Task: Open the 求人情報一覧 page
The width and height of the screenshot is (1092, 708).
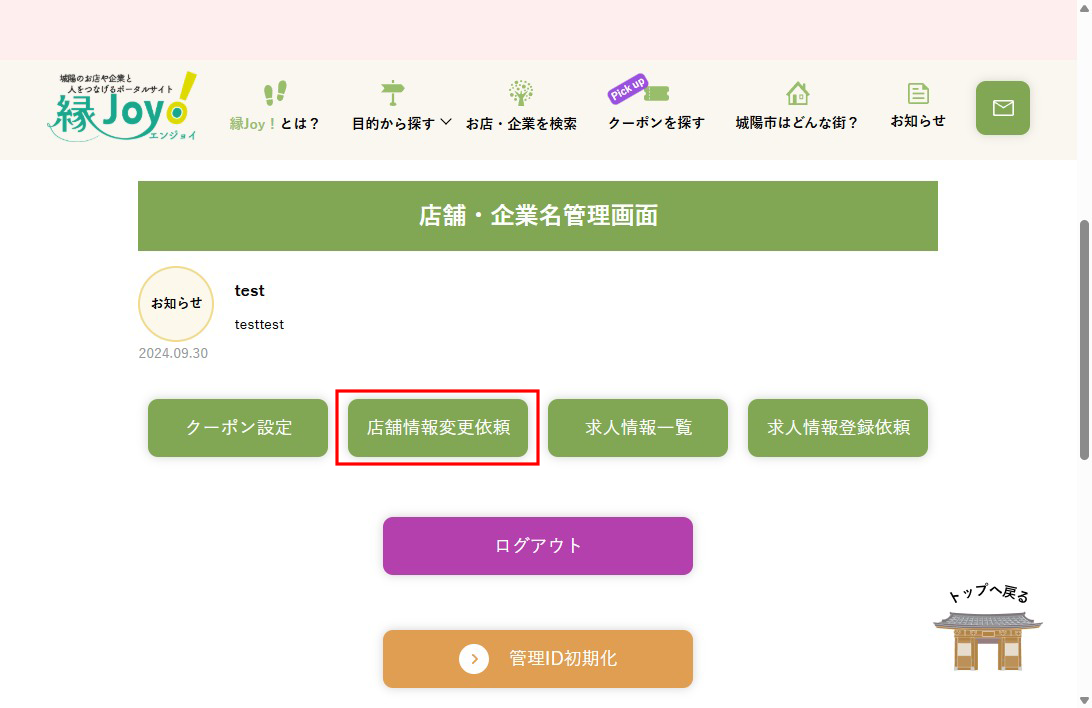Action: pyautogui.click(x=637, y=427)
